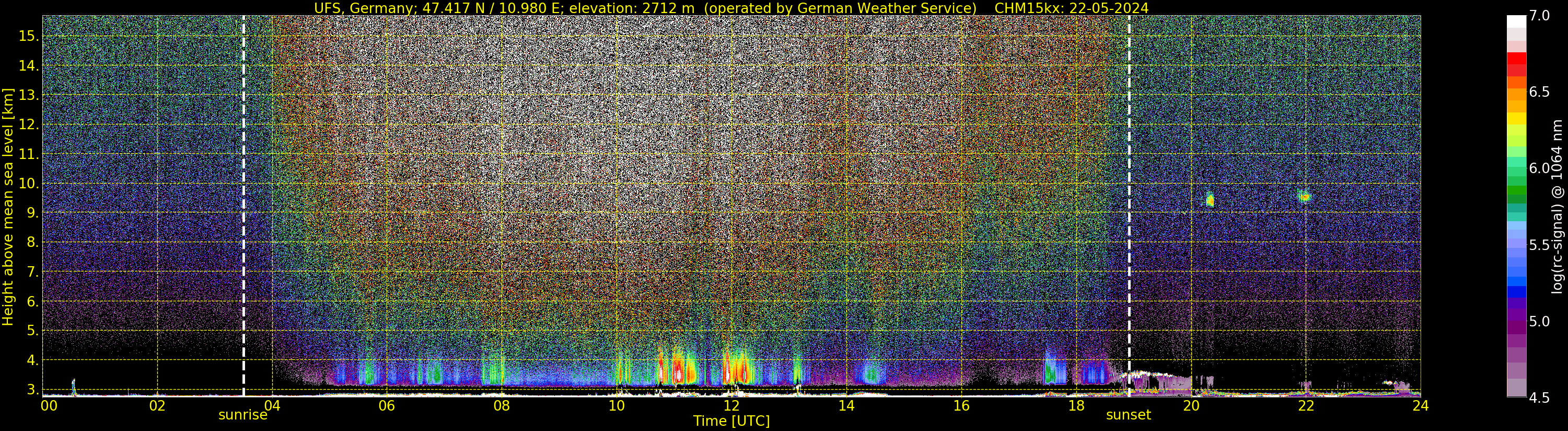Click the yellow segment of the colorbar
The height and width of the screenshot is (431, 1568).
click(x=1516, y=119)
